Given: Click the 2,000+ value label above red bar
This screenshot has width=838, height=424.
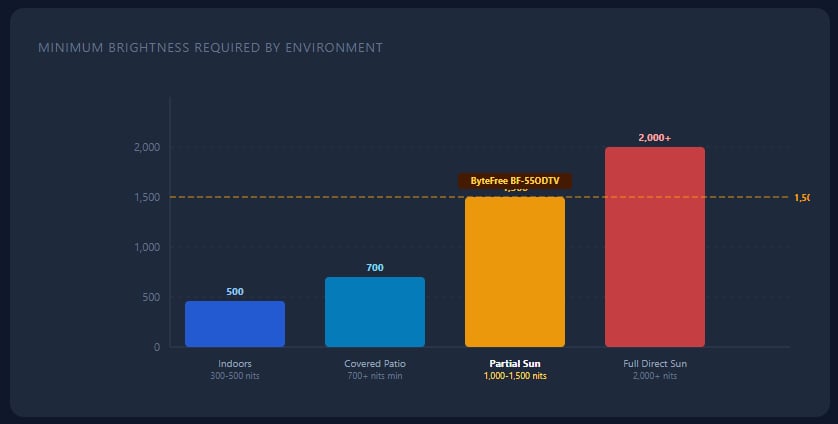Looking at the screenshot, I should pos(655,138).
